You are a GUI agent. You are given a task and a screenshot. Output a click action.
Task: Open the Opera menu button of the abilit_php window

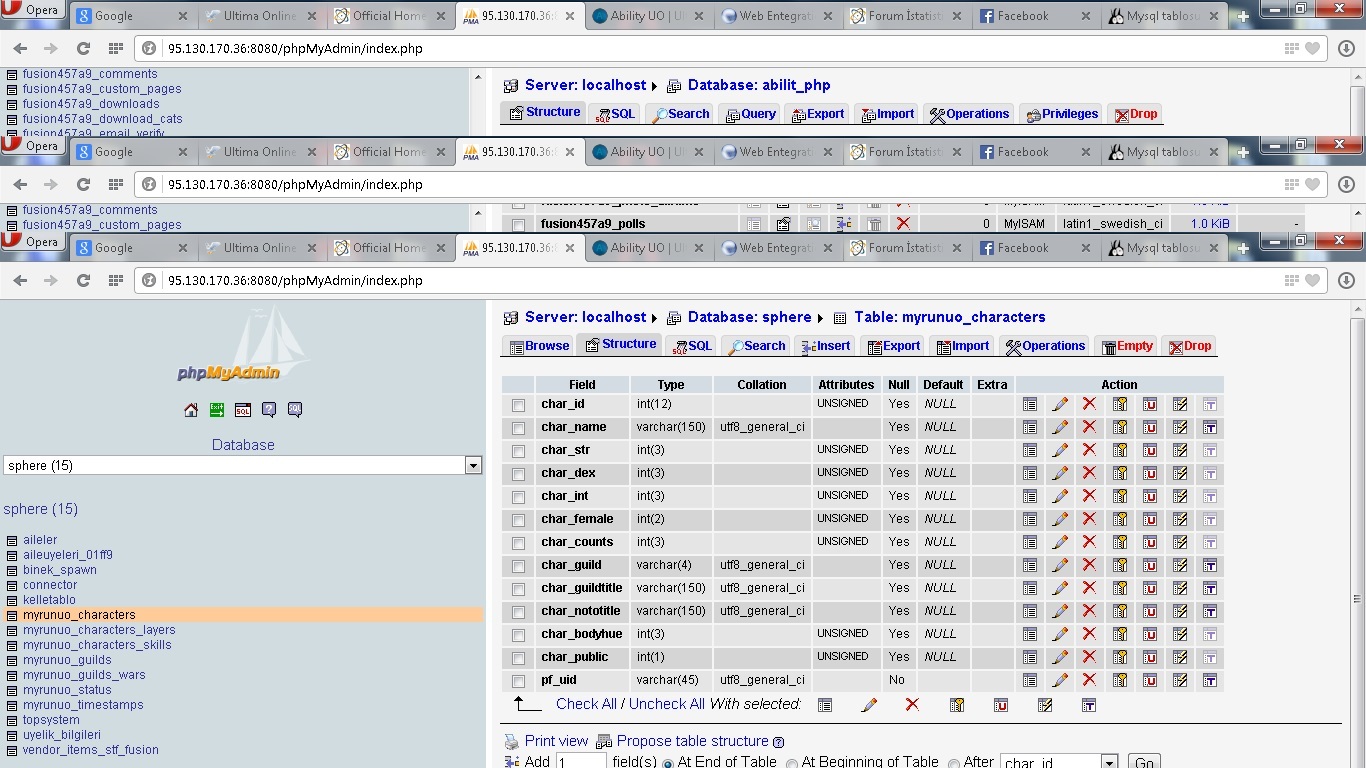[32, 11]
